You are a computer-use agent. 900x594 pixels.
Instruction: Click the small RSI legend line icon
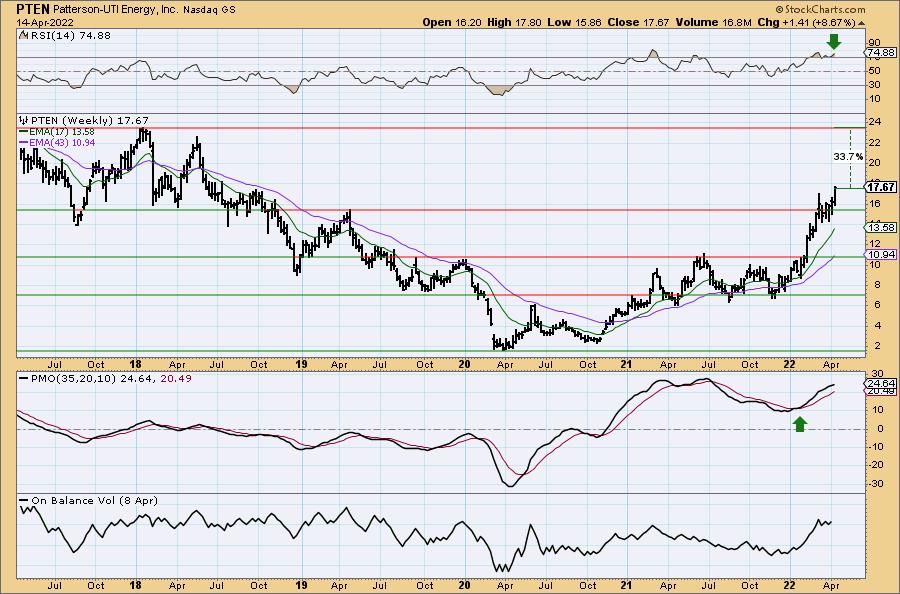24,35
